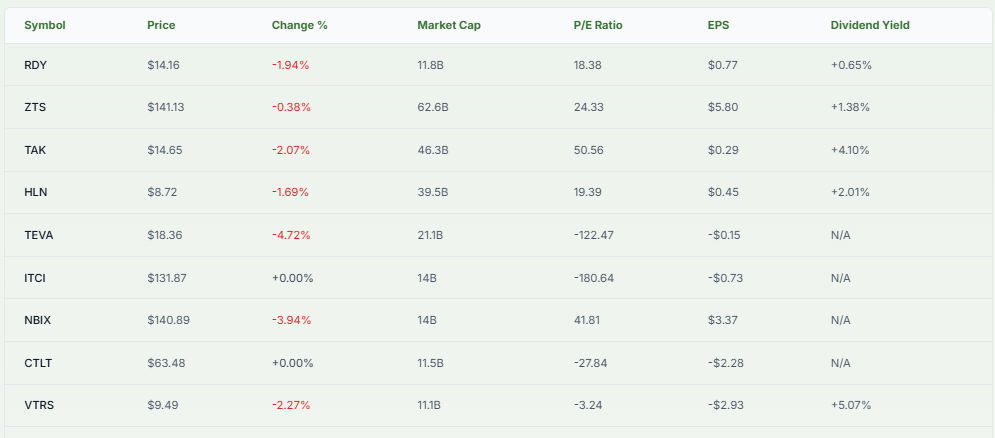Select the TEVA stock symbol
The width and height of the screenshot is (995, 438).
[x=39, y=235]
